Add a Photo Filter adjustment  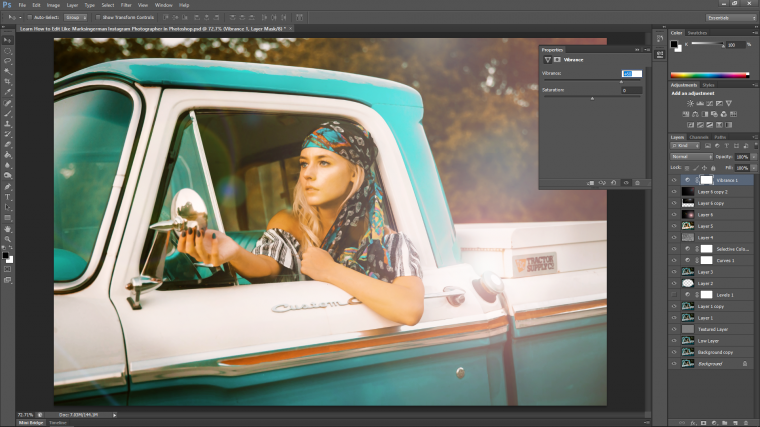[x=714, y=114]
